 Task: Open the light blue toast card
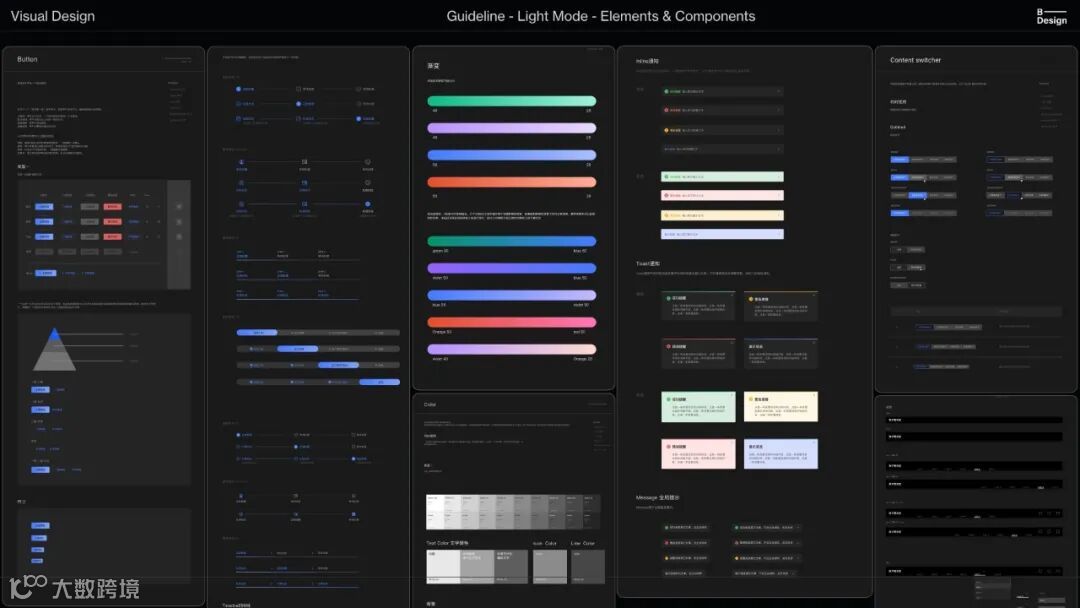pos(781,454)
